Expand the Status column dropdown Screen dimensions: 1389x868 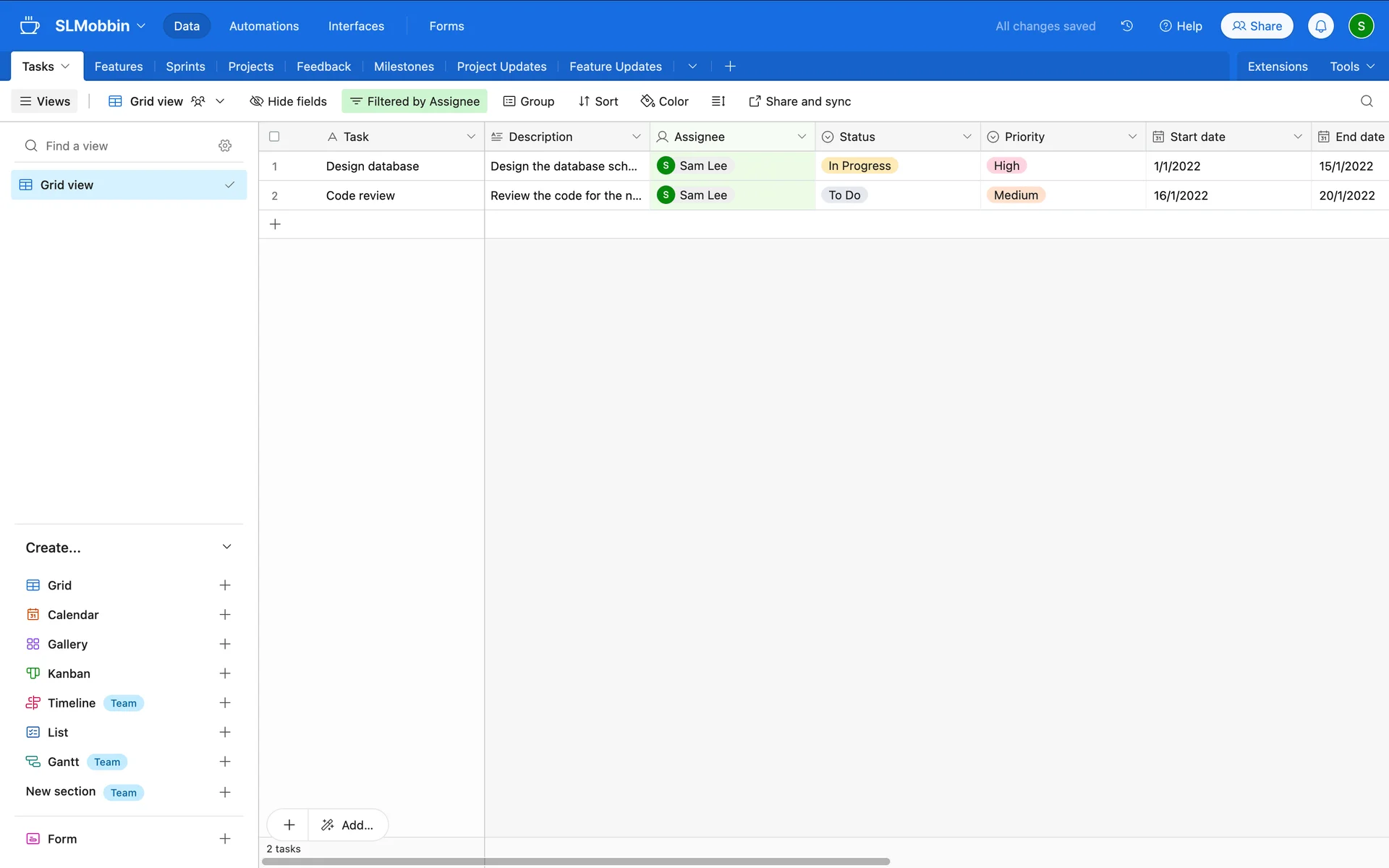point(967,137)
